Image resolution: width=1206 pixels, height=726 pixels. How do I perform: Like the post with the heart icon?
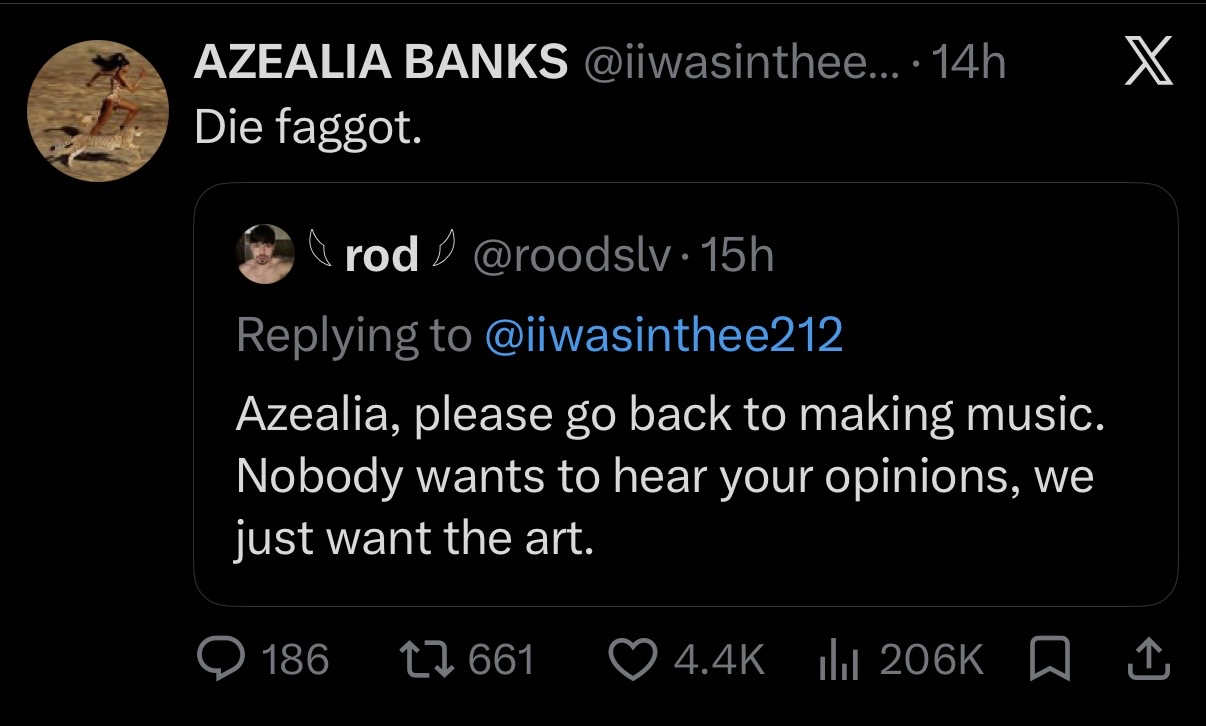635,660
